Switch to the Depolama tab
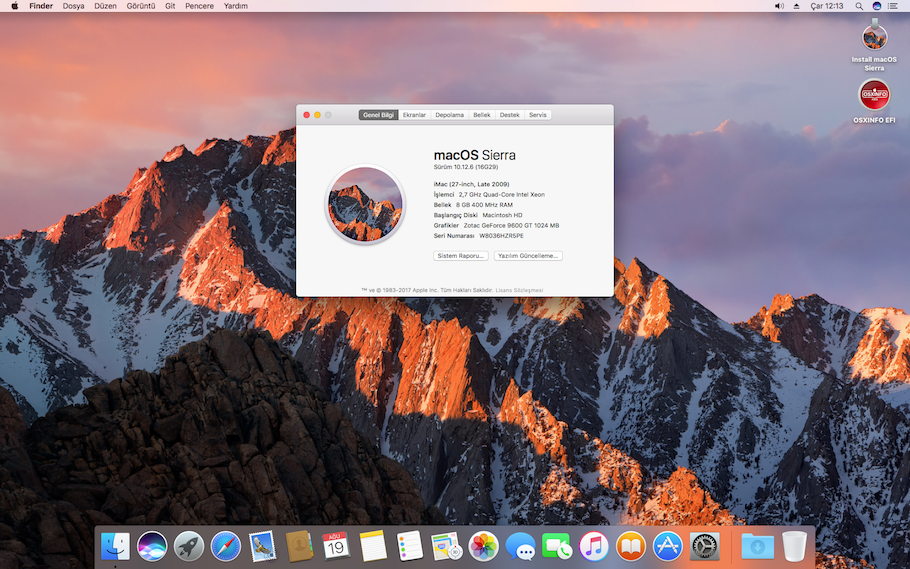910x569 pixels. click(449, 115)
